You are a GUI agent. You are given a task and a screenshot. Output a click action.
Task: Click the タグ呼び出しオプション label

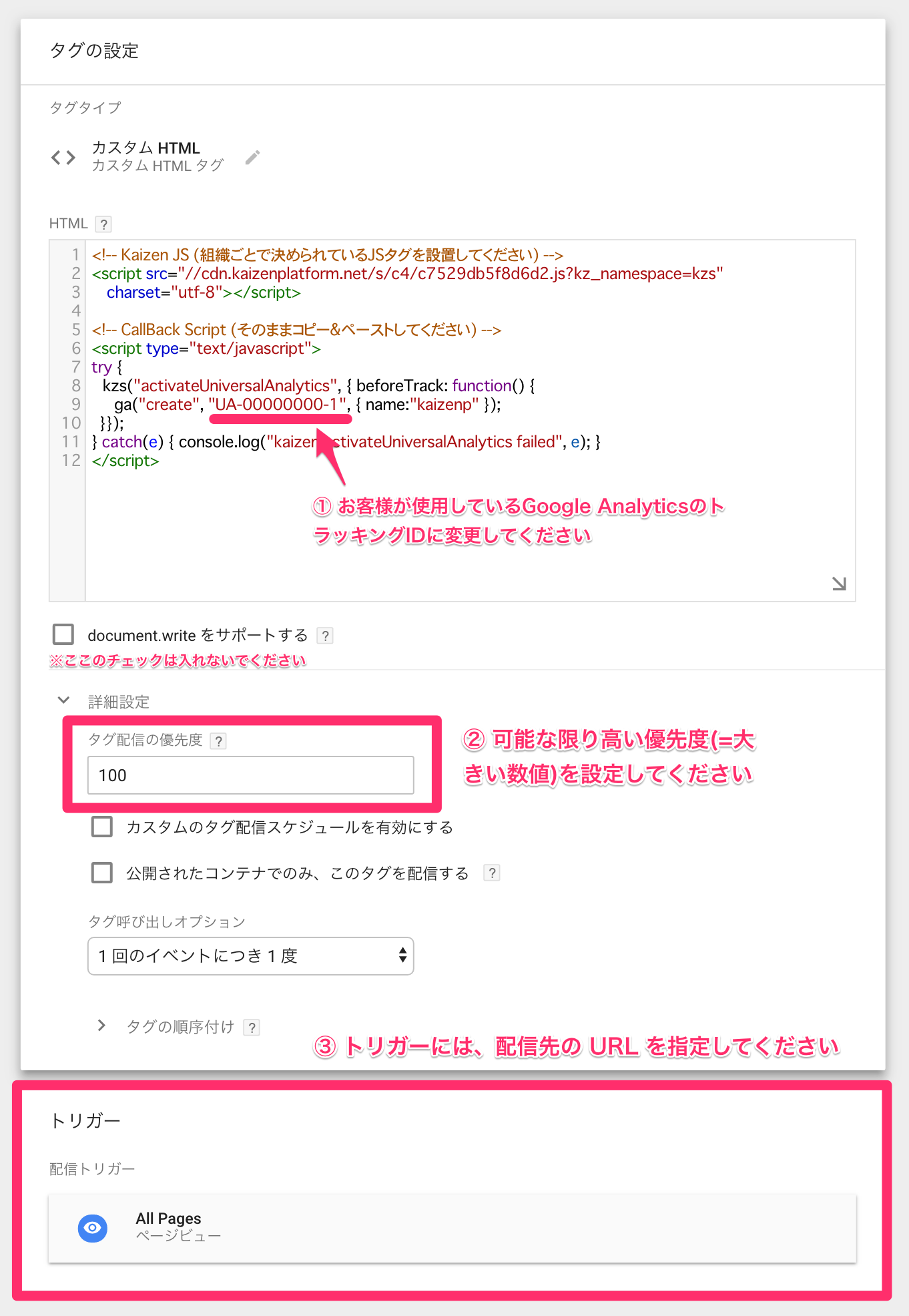167,922
